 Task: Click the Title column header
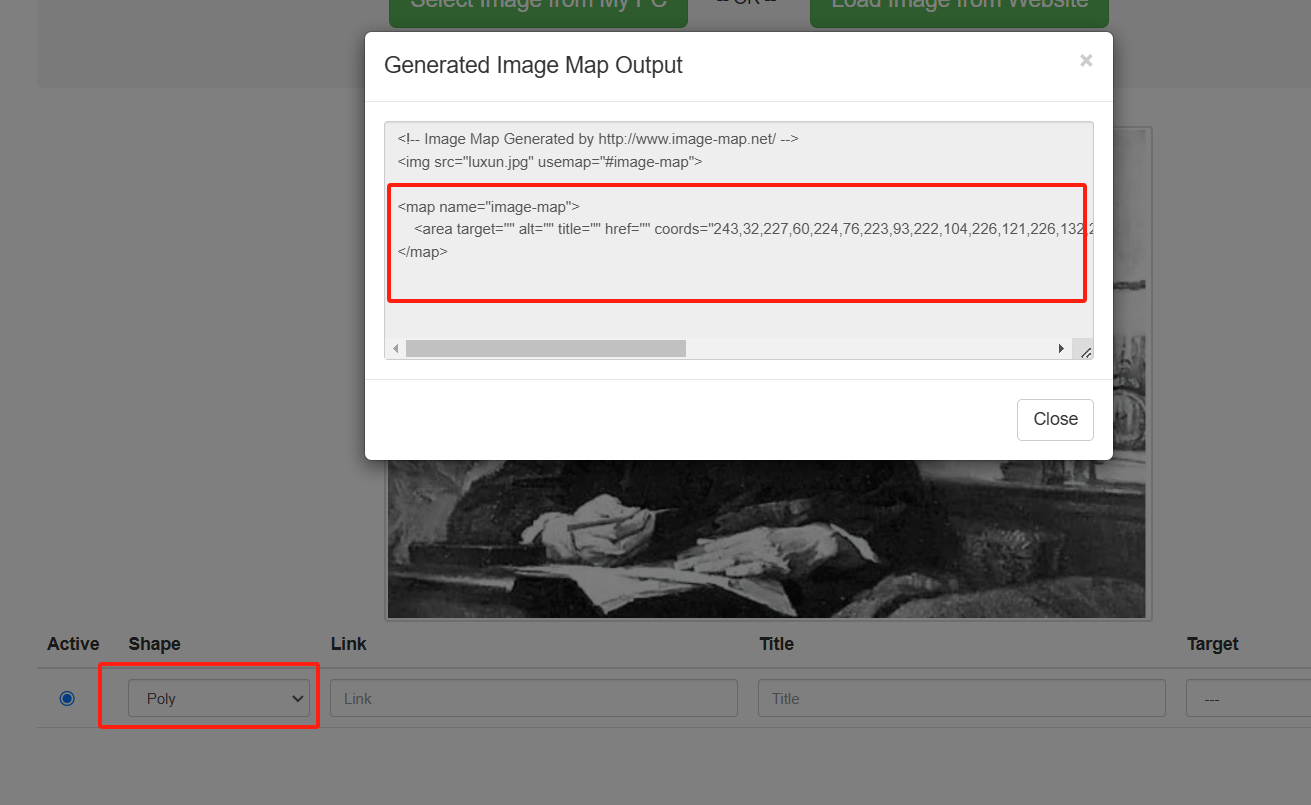pyautogui.click(x=777, y=644)
